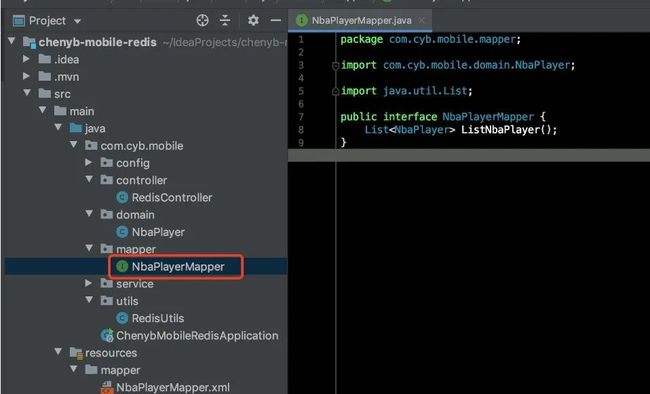Click the utils package icon

(107, 301)
